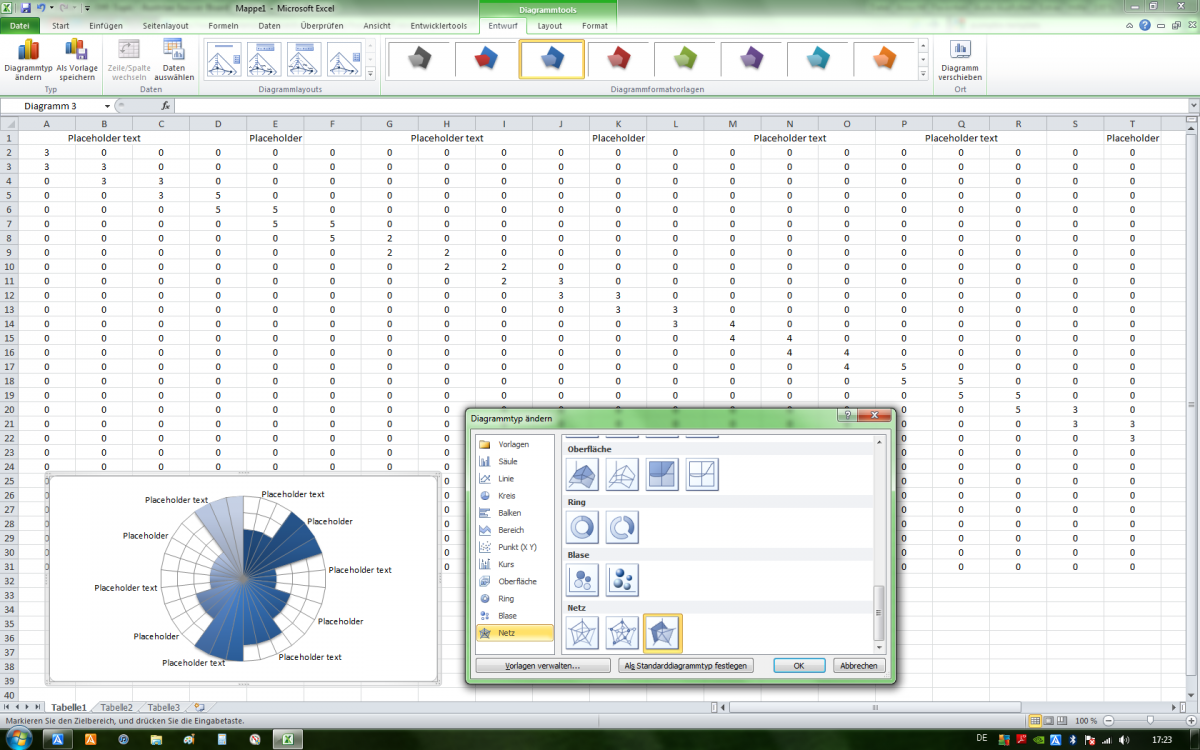The width and height of the screenshot is (1200, 750).
Task: Switch to Page Break Preview in status bar
Action: 1063,720
